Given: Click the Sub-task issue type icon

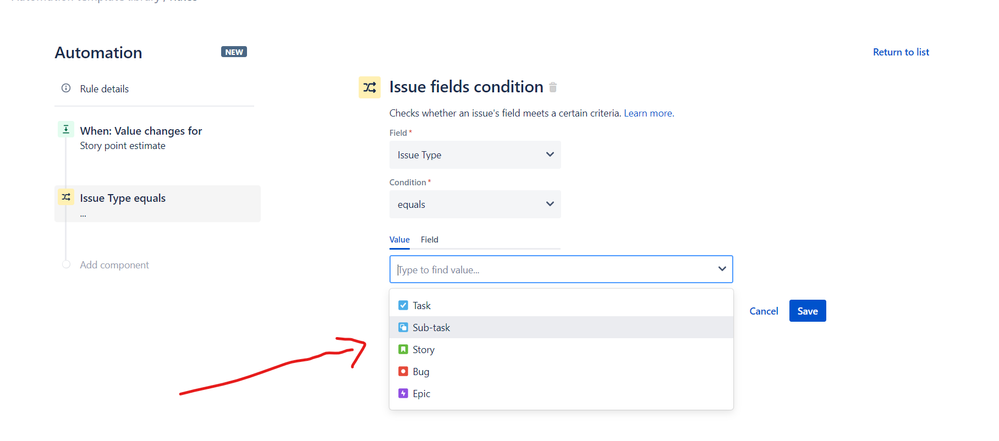Looking at the screenshot, I should click(403, 328).
